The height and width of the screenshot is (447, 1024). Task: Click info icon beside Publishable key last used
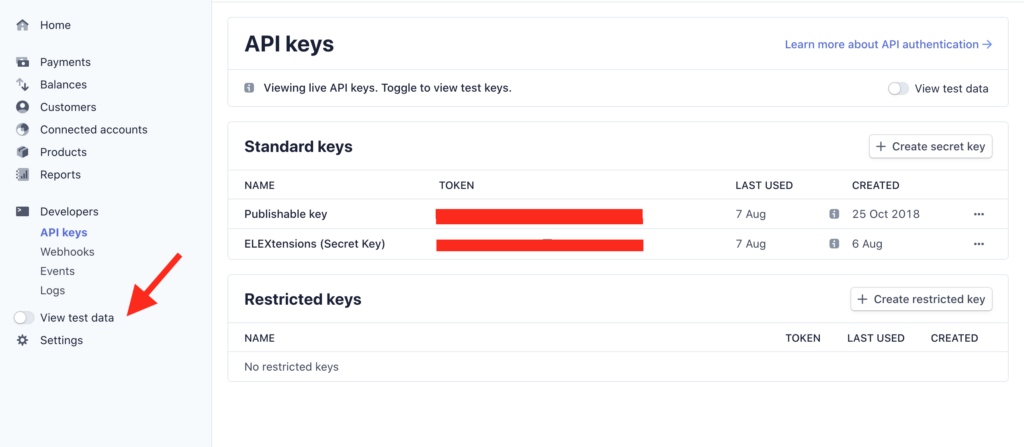click(834, 214)
